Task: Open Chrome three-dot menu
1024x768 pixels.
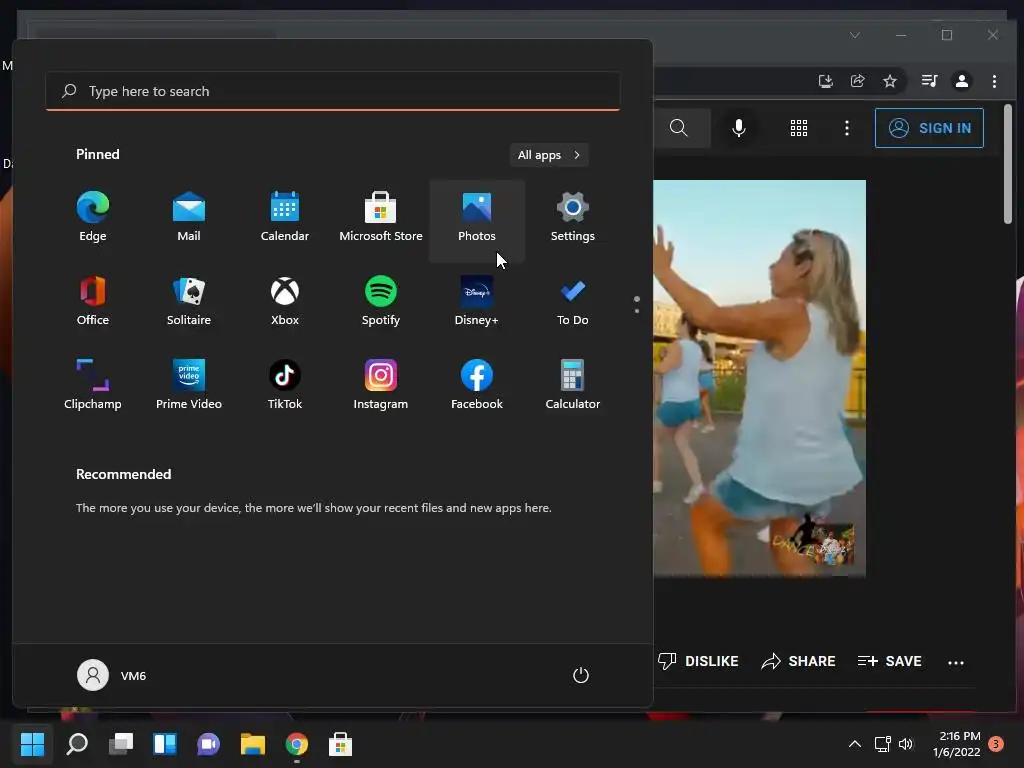Action: coord(994,81)
